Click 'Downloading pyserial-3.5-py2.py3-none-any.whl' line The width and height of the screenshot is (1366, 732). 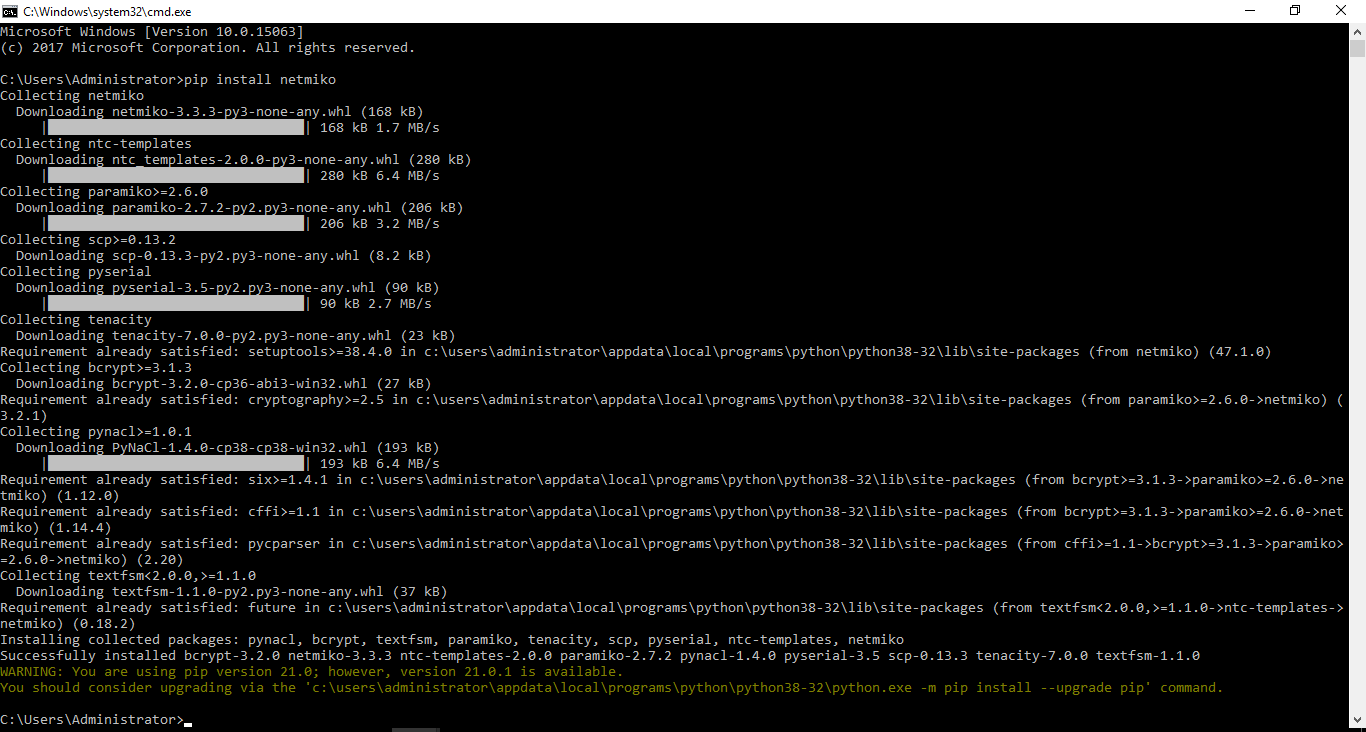[x=227, y=288]
